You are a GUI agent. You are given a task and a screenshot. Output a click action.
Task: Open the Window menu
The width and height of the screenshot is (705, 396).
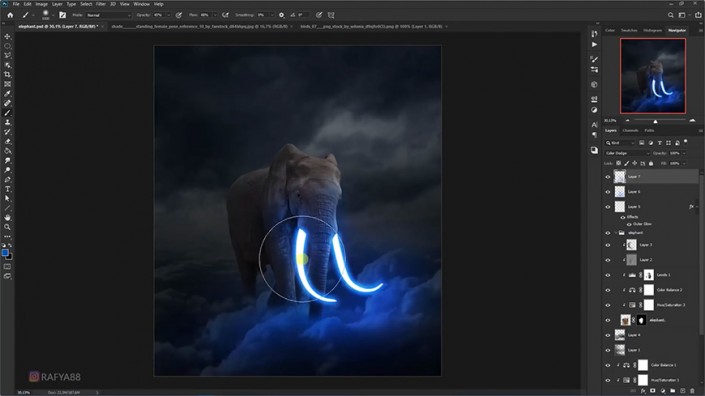(x=141, y=4)
